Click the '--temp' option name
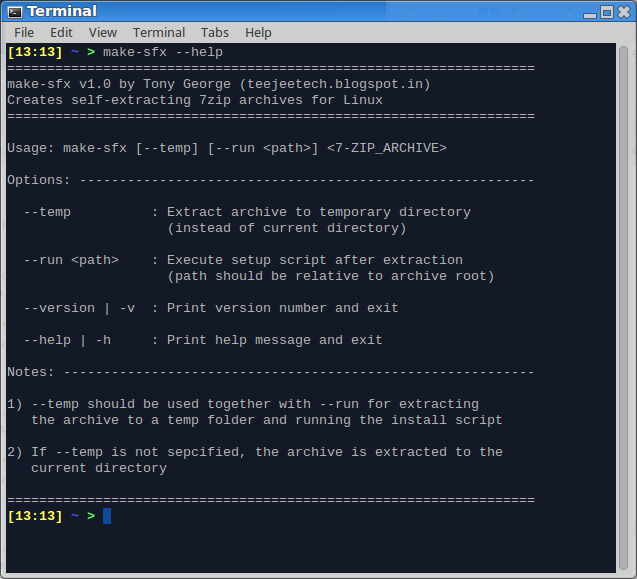This screenshot has width=637, height=579. (47, 212)
